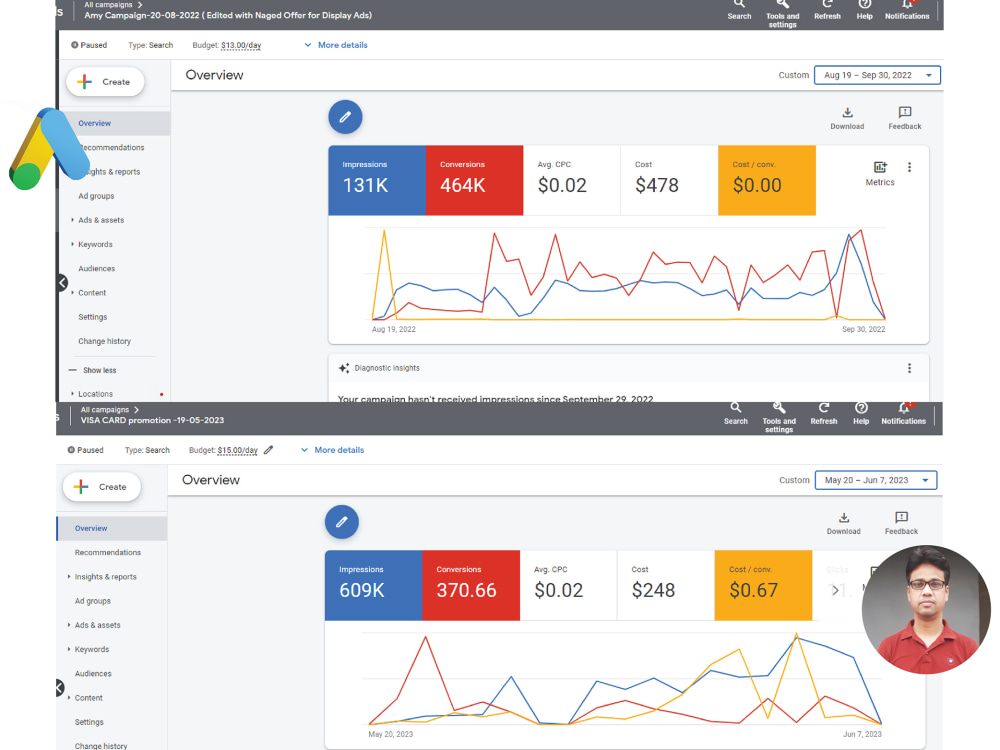Expand More details for VISA CARD promotion
Viewport: 1000px width, 750px height.
[x=332, y=450]
